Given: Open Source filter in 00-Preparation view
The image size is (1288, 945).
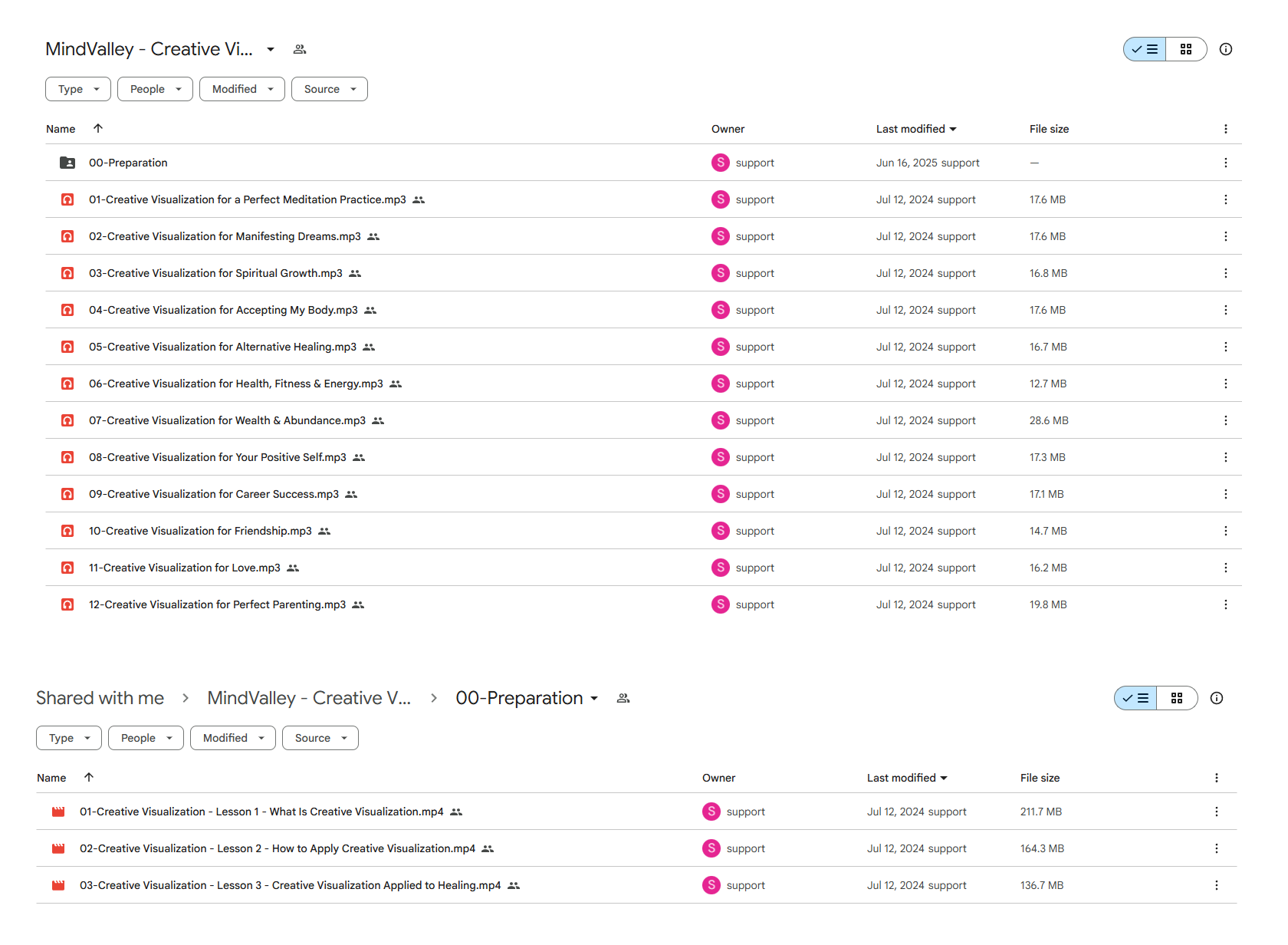Looking at the screenshot, I should pyautogui.click(x=320, y=738).
